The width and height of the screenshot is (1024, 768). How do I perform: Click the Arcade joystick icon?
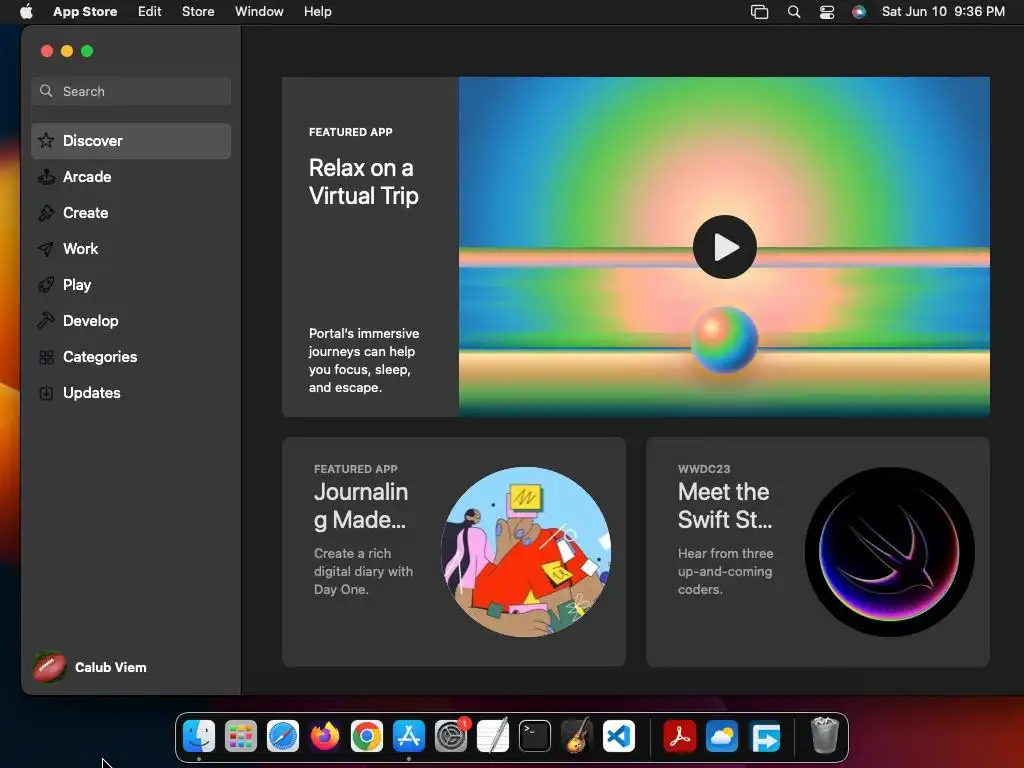point(46,177)
